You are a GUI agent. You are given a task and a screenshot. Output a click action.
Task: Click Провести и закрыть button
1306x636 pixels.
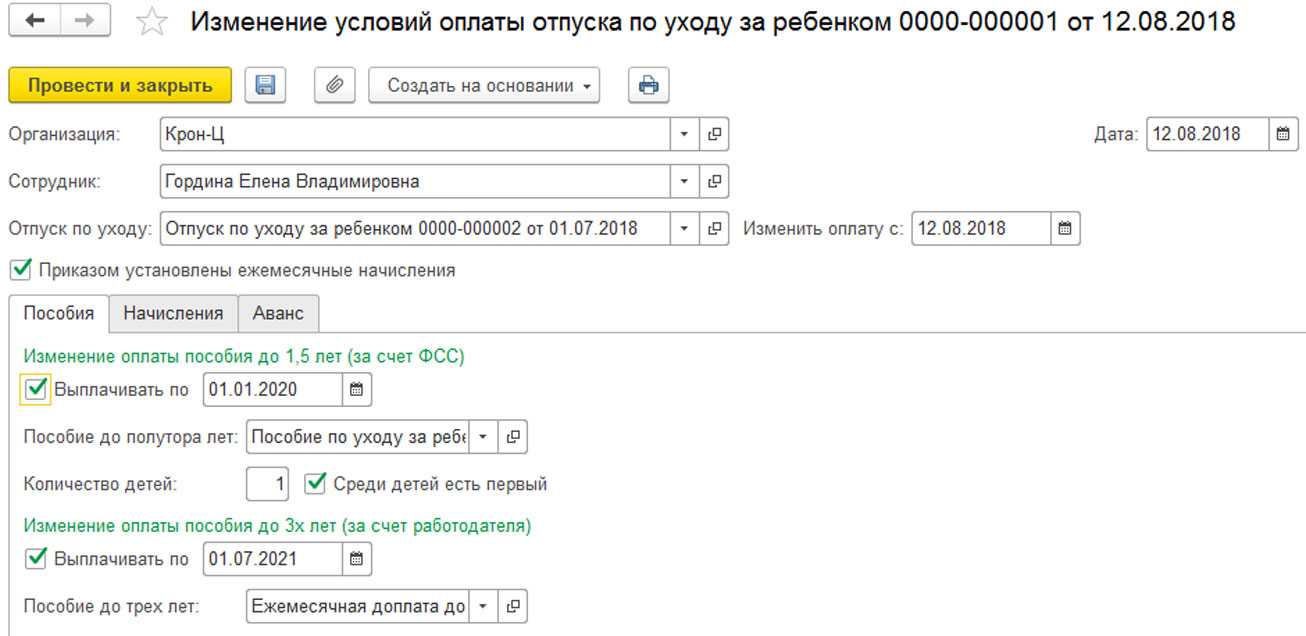[120, 86]
